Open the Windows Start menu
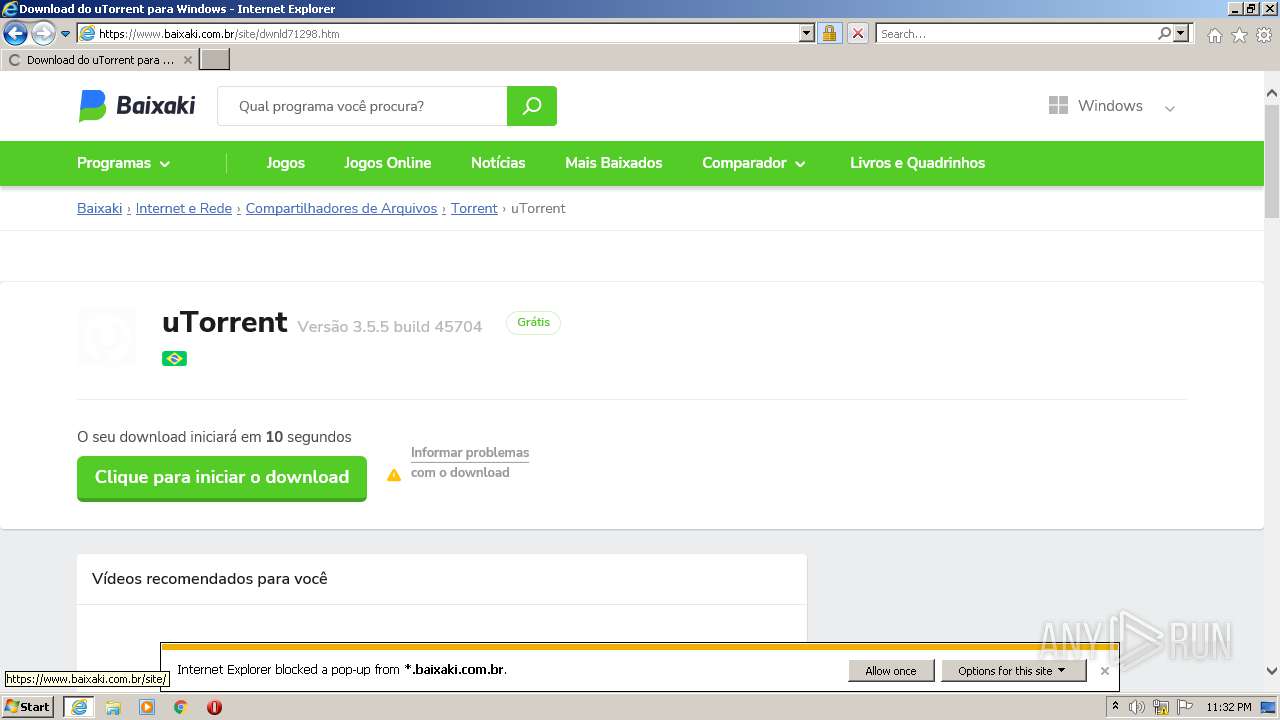Image resolution: width=1280 pixels, height=720 pixels. [27, 707]
